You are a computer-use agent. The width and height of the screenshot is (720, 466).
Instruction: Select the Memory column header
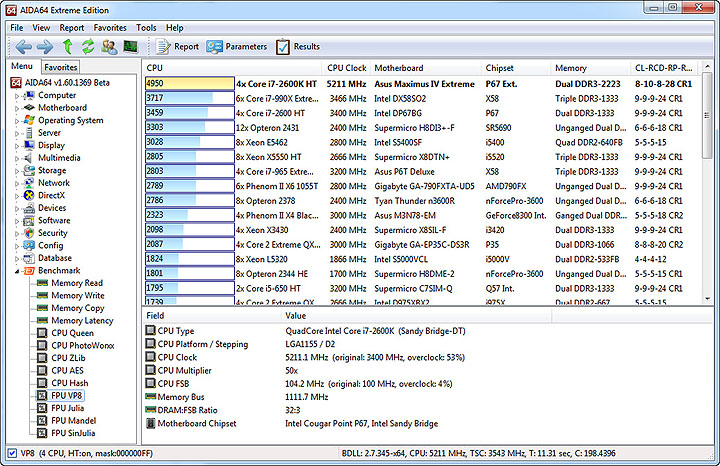pos(590,68)
